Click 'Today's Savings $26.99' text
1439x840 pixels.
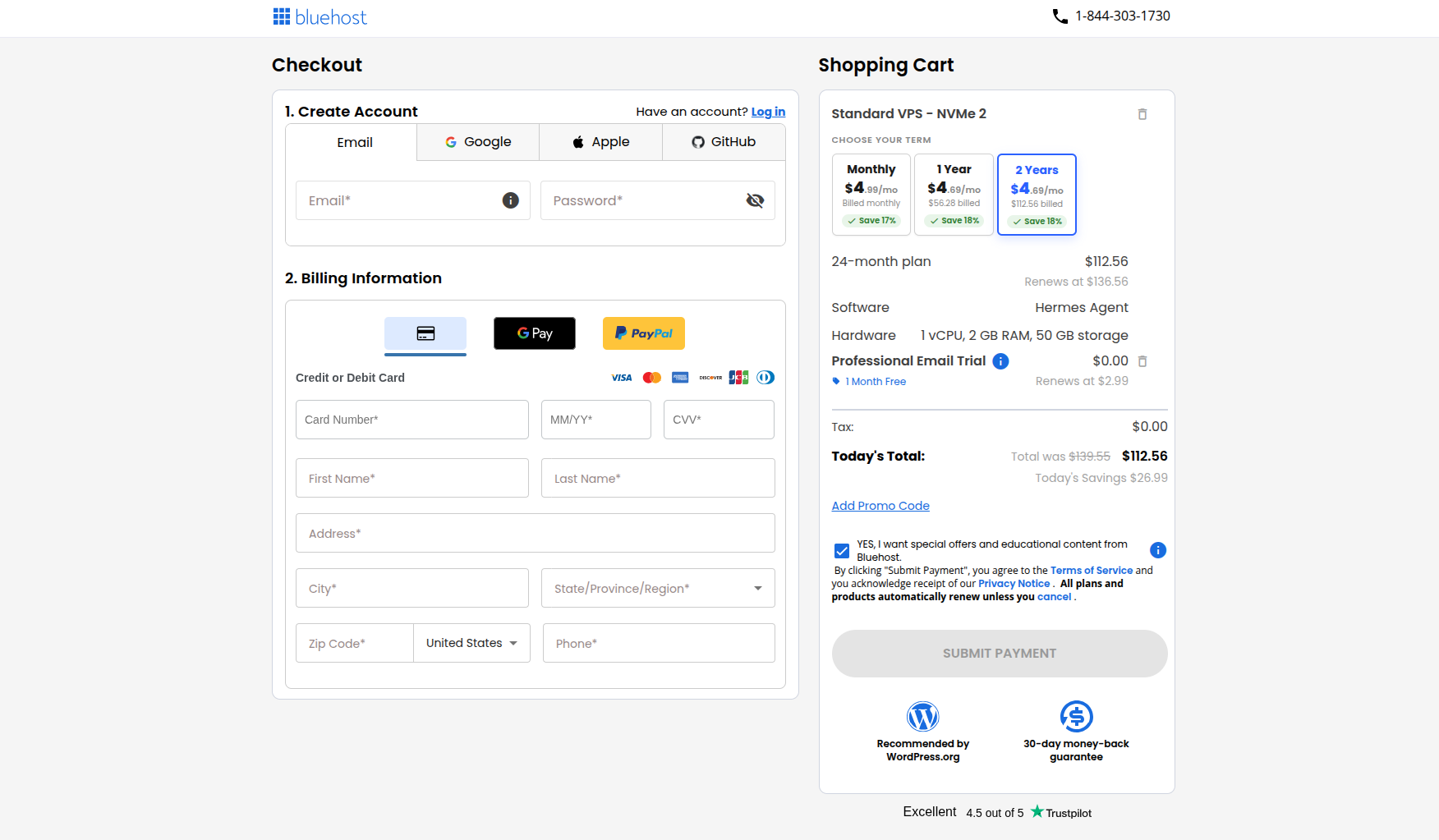click(x=1101, y=478)
